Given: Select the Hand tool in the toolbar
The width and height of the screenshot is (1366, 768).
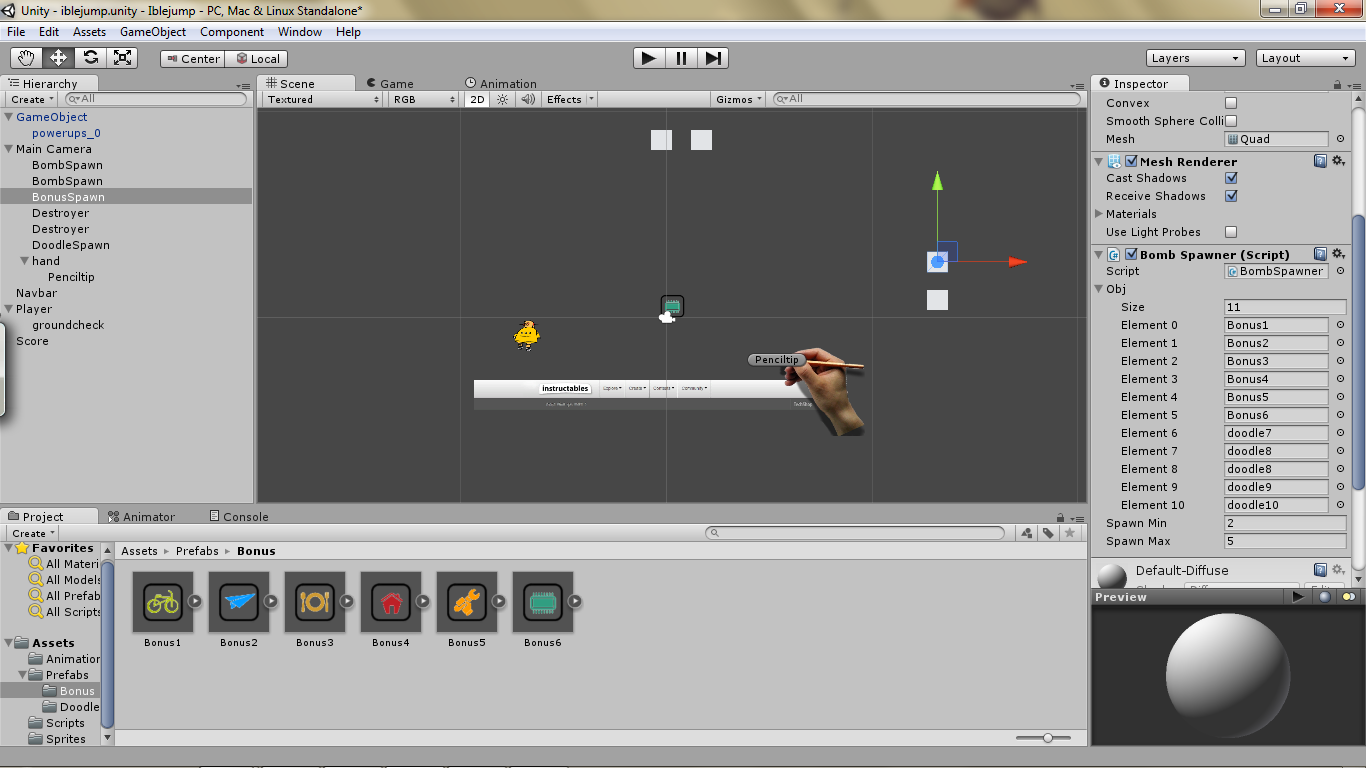Looking at the screenshot, I should click(x=26, y=58).
